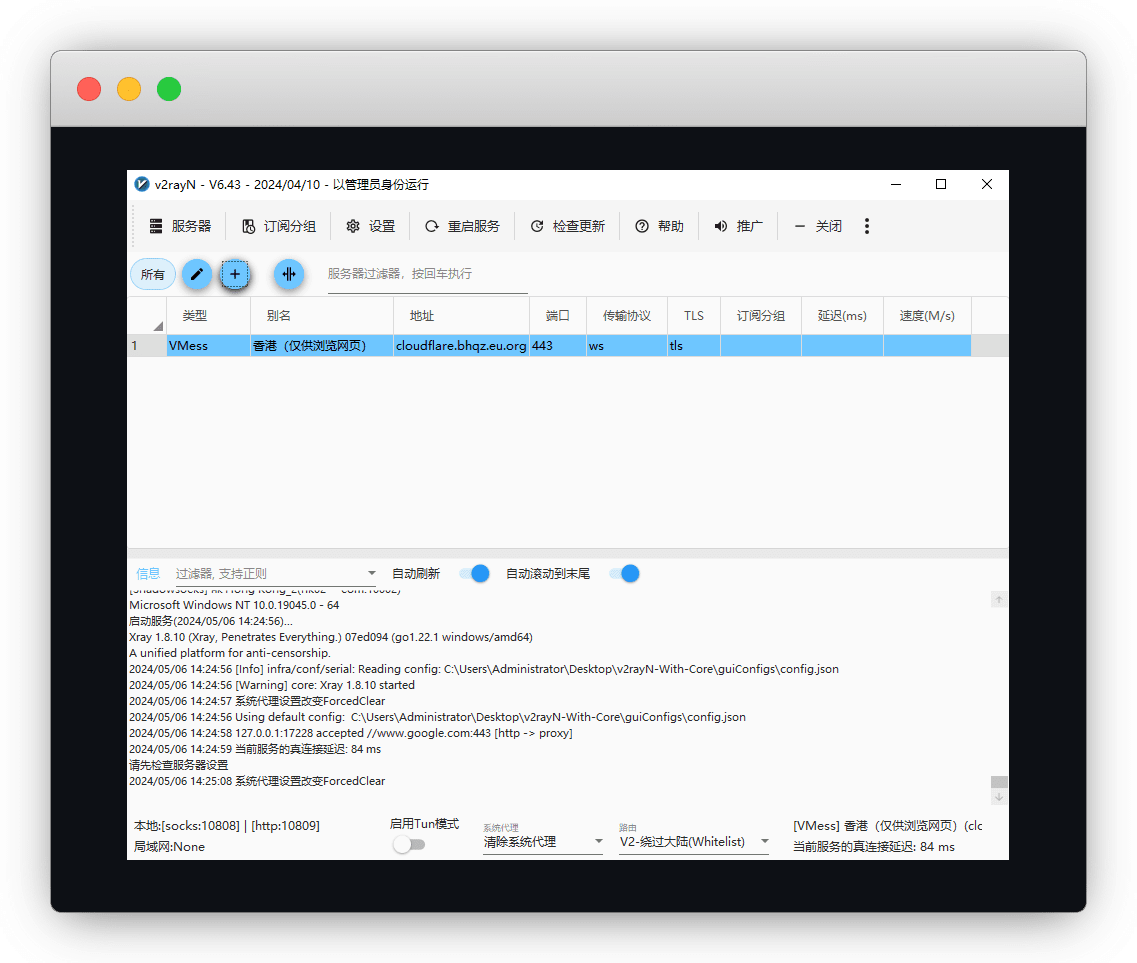Click the blue pencil edit group icon
1137x963 pixels.
point(197,274)
